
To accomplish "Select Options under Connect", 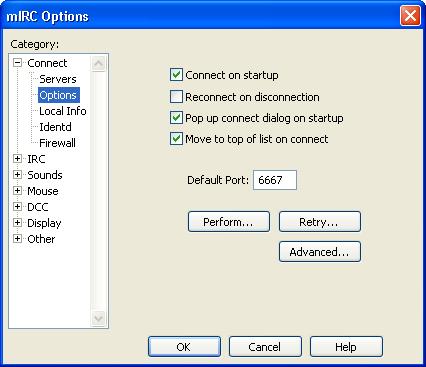I will point(58,95).
